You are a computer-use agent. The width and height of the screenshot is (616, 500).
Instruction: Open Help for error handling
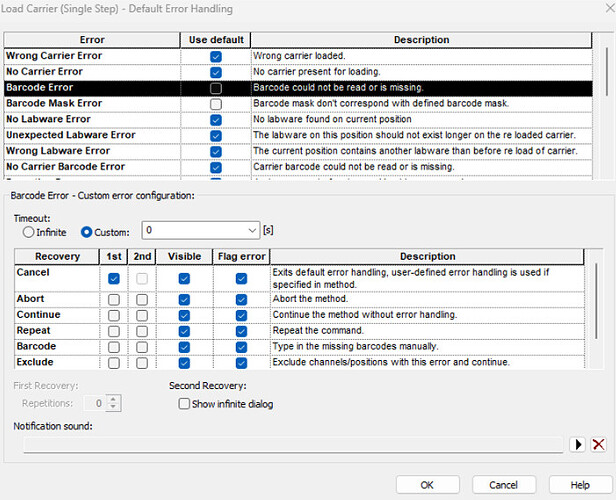coord(580,485)
